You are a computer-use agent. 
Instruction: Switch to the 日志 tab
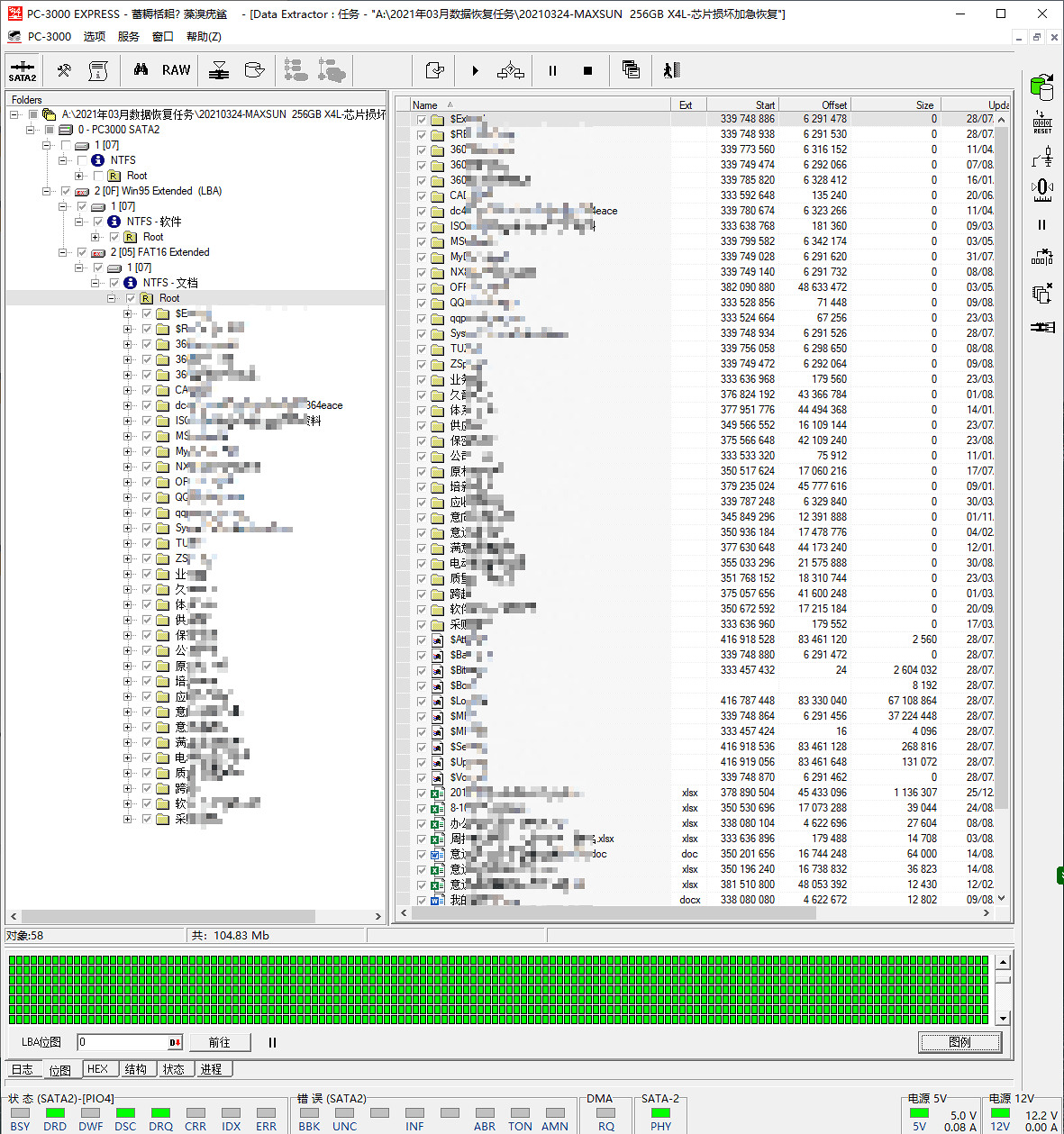point(23,1069)
